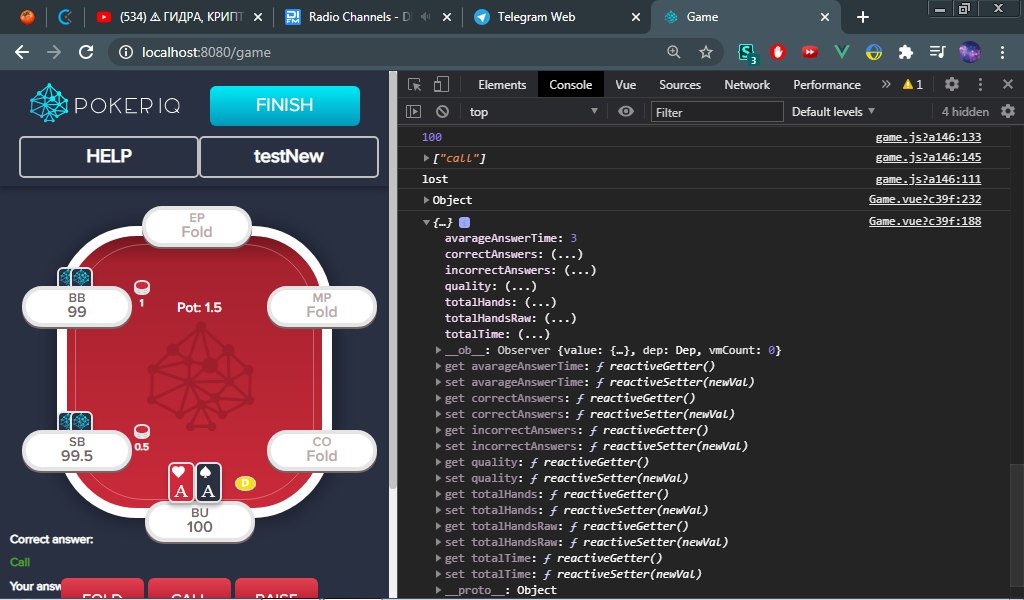The height and width of the screenshot is (600, 1024).
Task: Click the console Filter input
Action: tap(717, 112)
